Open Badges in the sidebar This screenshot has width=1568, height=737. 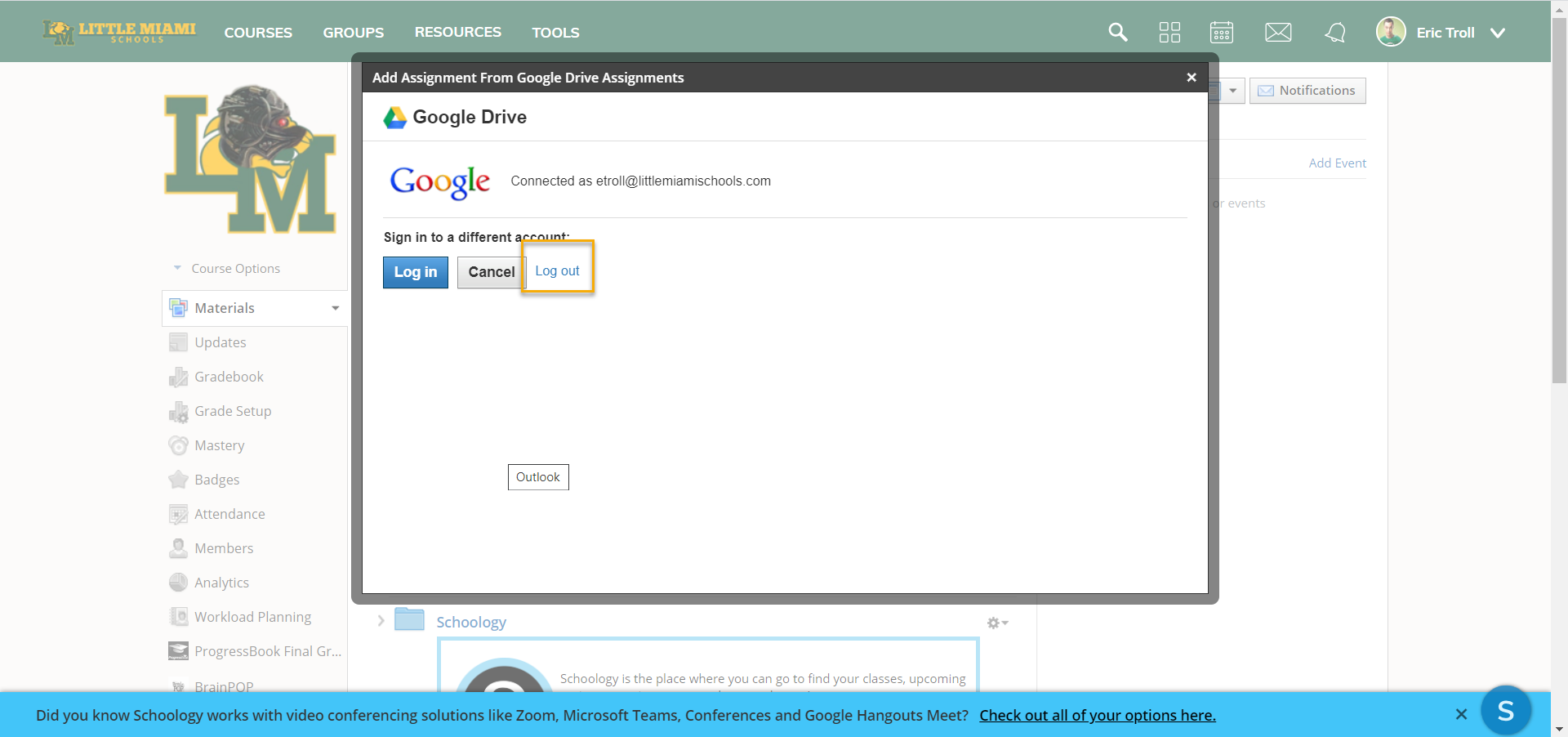coord(217,480)
